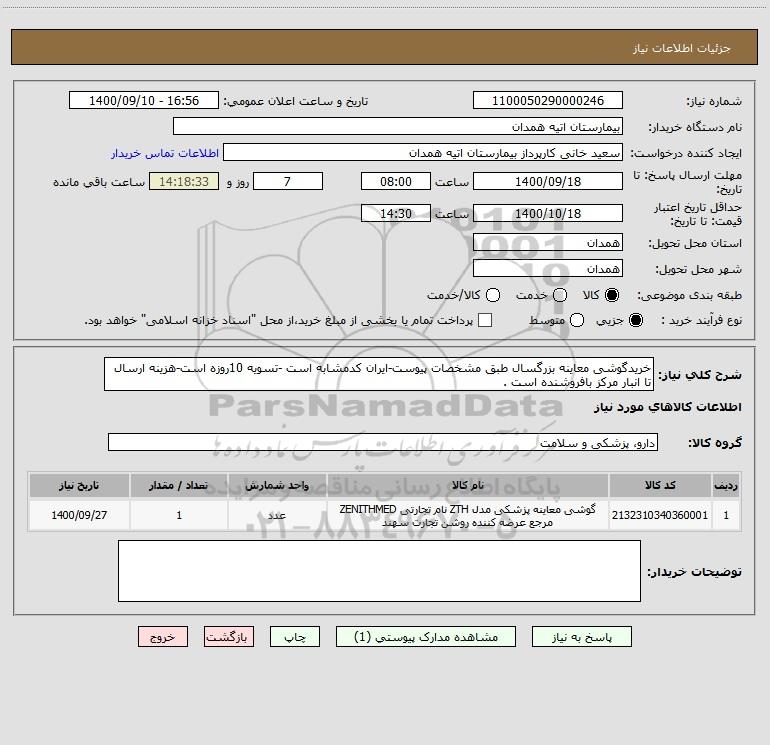Toggle the اسناد خزانه اسلامی payment checkbox
This screenshot has height=745, width=770.
tap(485, 320)
